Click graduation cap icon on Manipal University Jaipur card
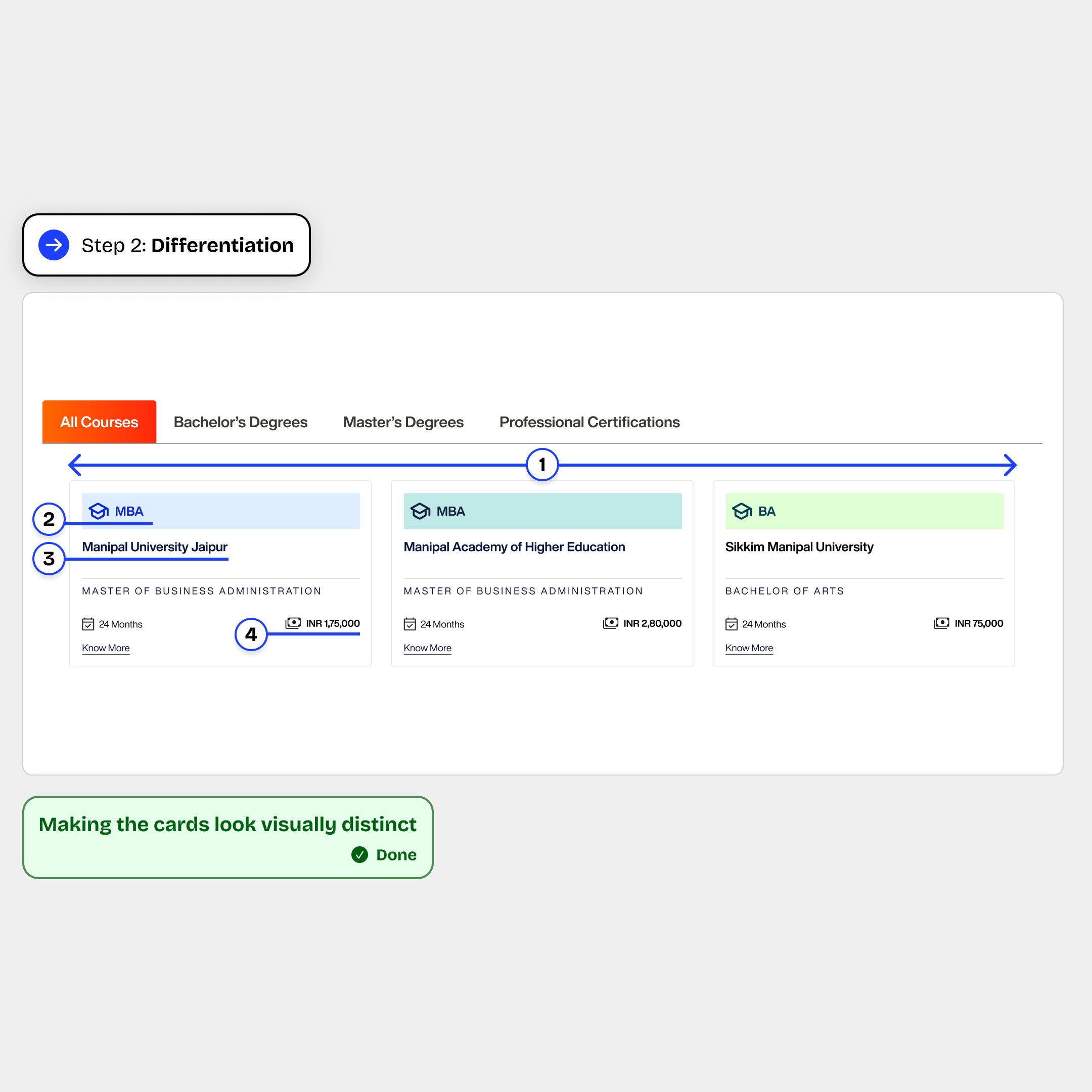This screenshot has width=1092, height=1092. tap(99, 511)
